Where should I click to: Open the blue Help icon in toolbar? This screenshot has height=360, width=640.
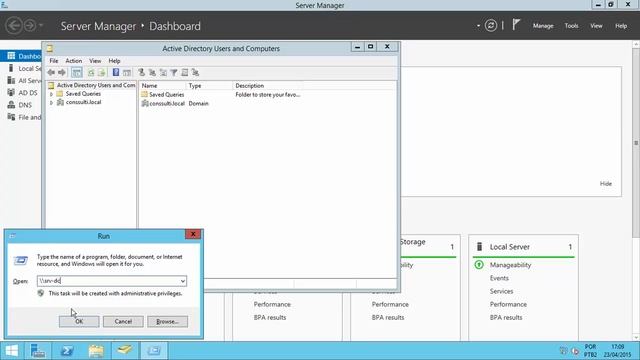(116, 73)
